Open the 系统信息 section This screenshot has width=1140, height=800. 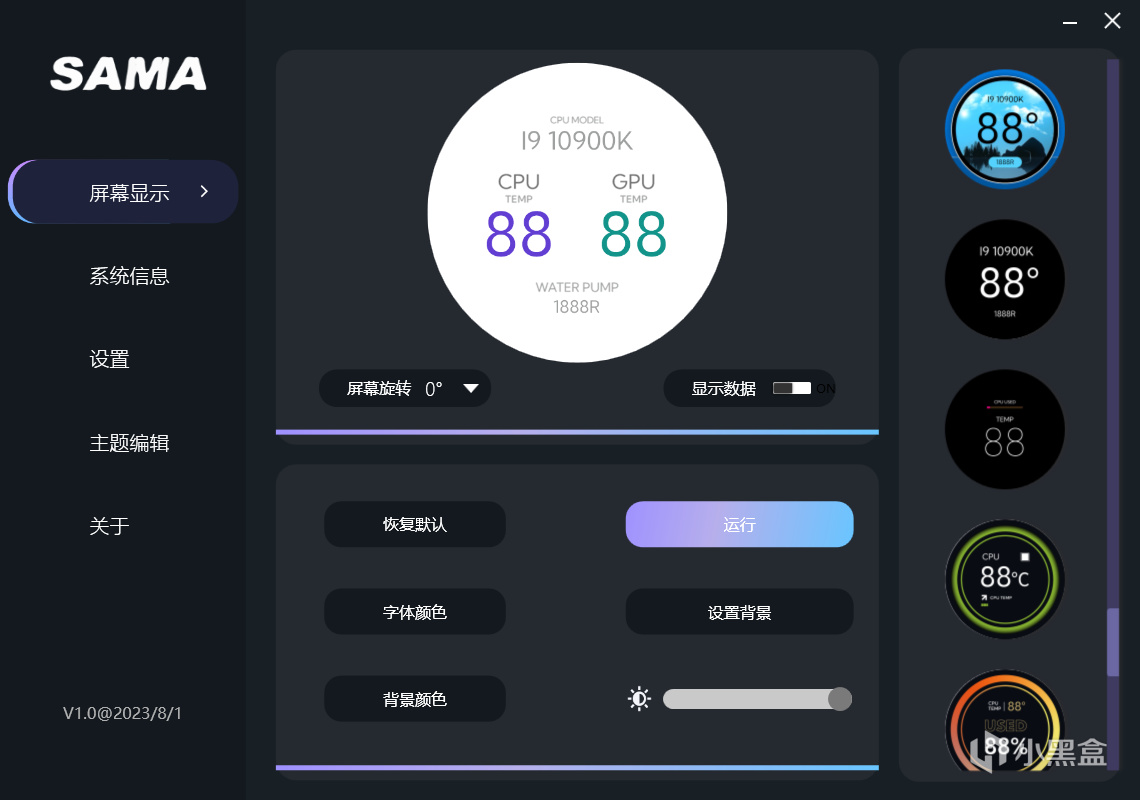(x=129, y=276)
